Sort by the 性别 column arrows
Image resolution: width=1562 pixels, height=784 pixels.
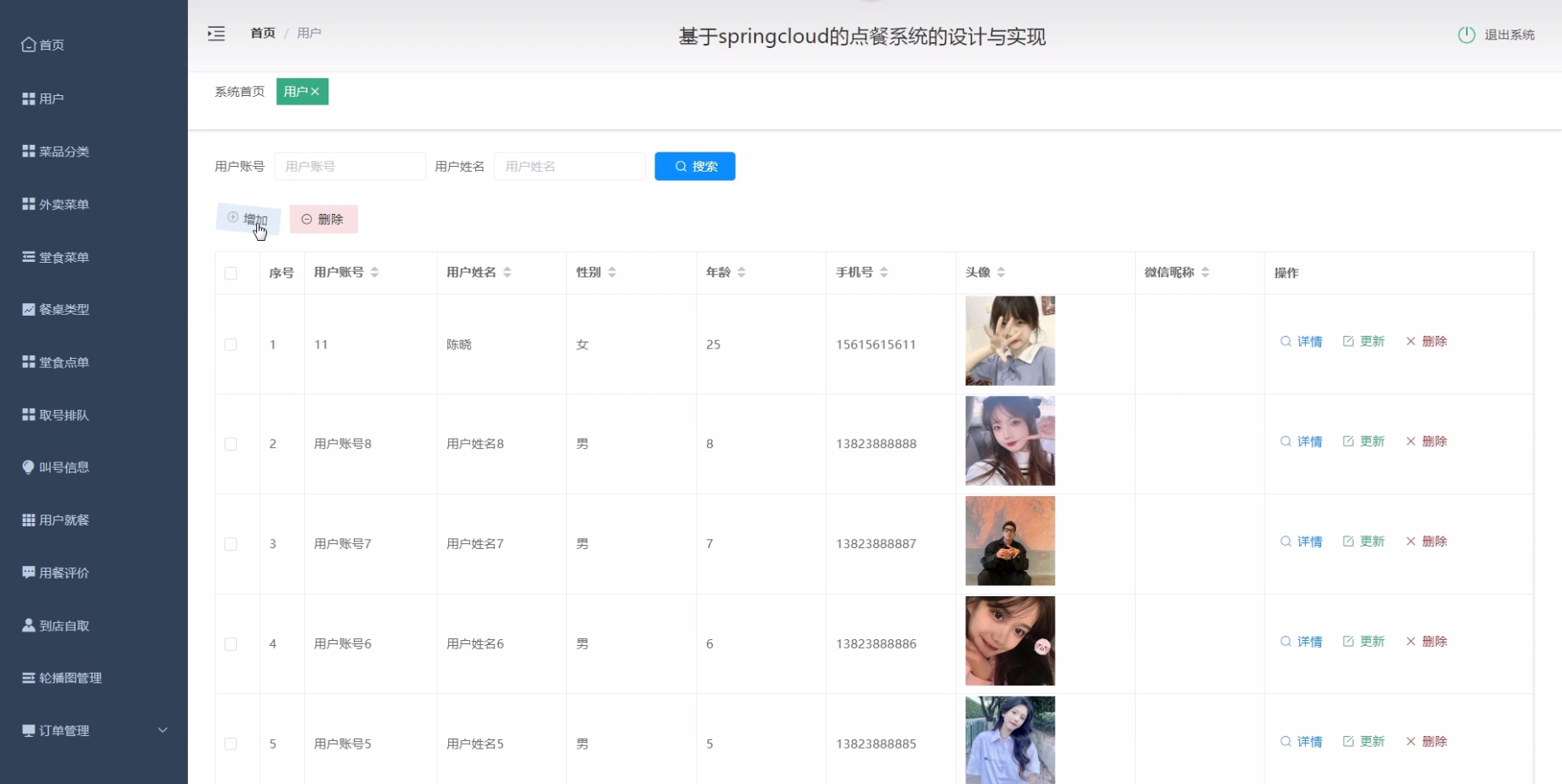click(x=612, y=272)
